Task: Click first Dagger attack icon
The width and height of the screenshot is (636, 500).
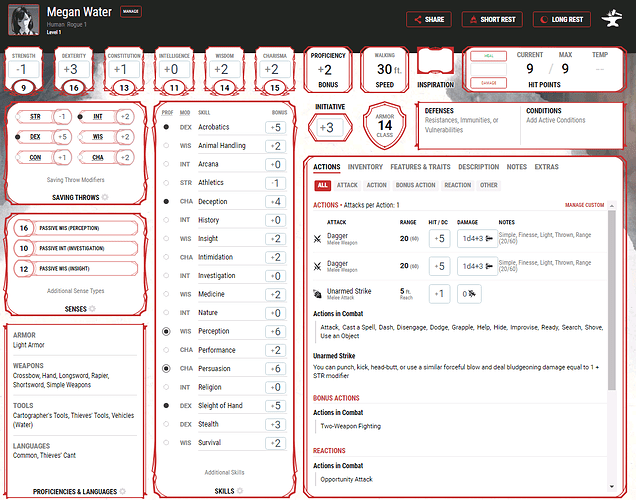Action: 318,239
